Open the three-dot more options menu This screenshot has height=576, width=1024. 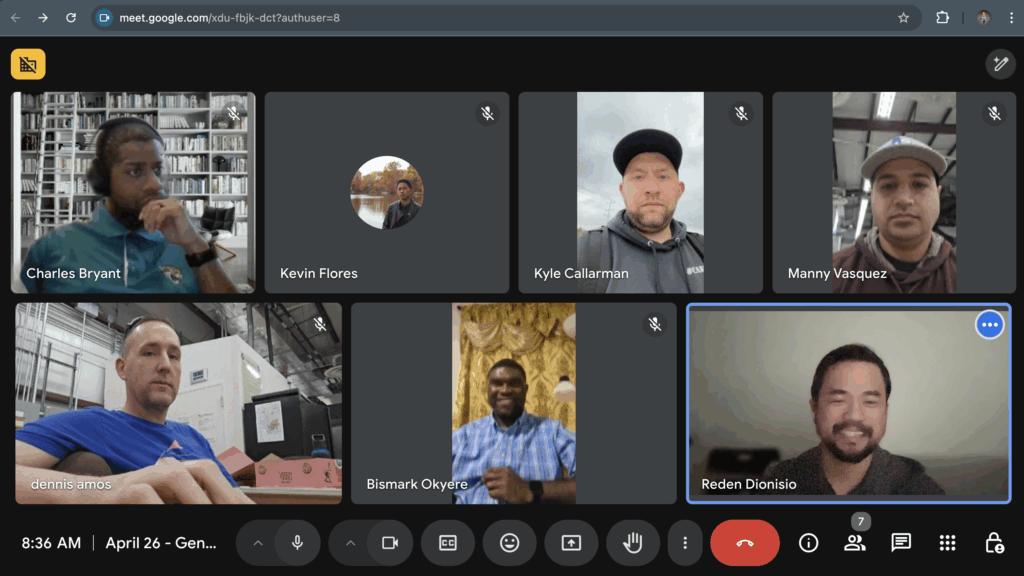click(x=685, y=543)
